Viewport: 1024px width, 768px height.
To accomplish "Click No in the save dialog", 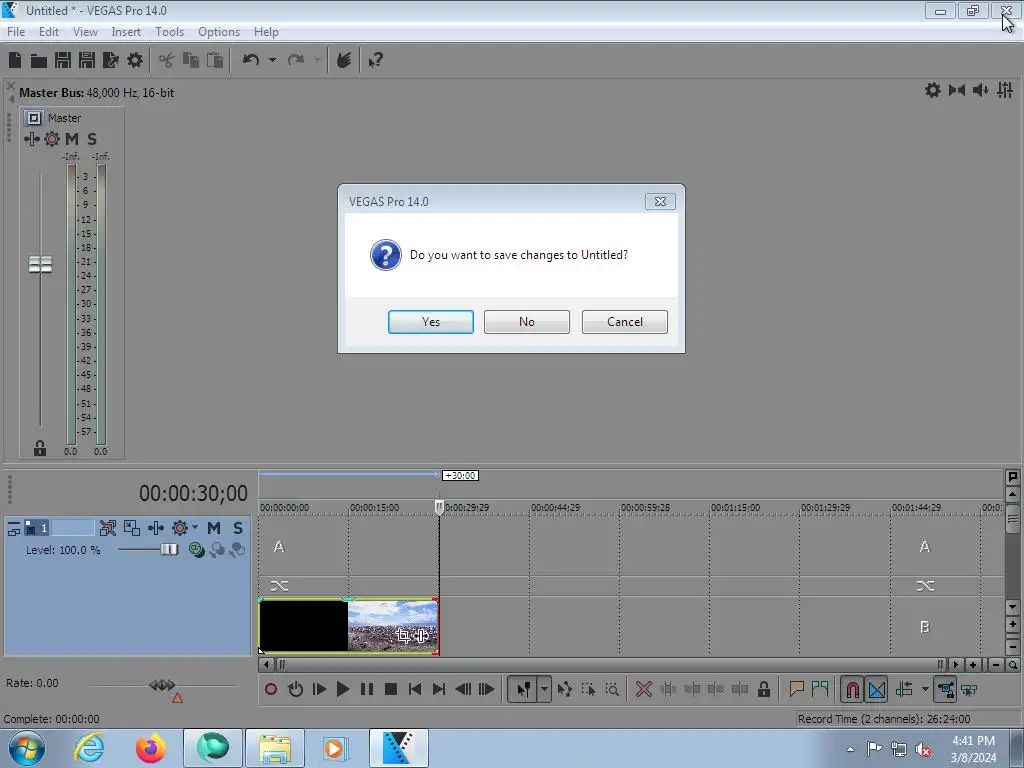I will [526, 322].
